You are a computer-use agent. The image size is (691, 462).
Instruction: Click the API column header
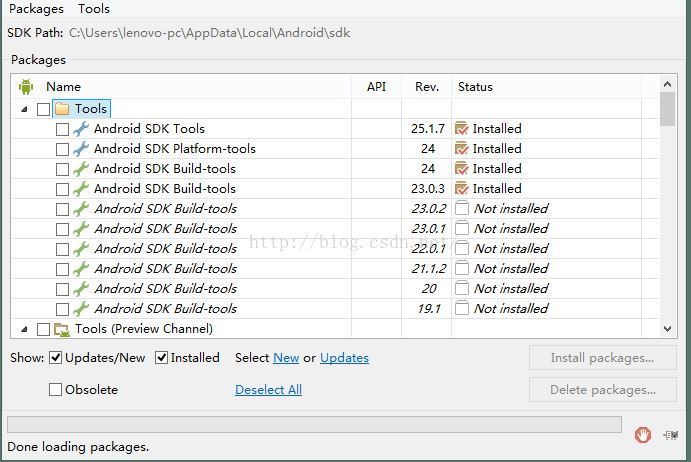(x=376, y=87)
